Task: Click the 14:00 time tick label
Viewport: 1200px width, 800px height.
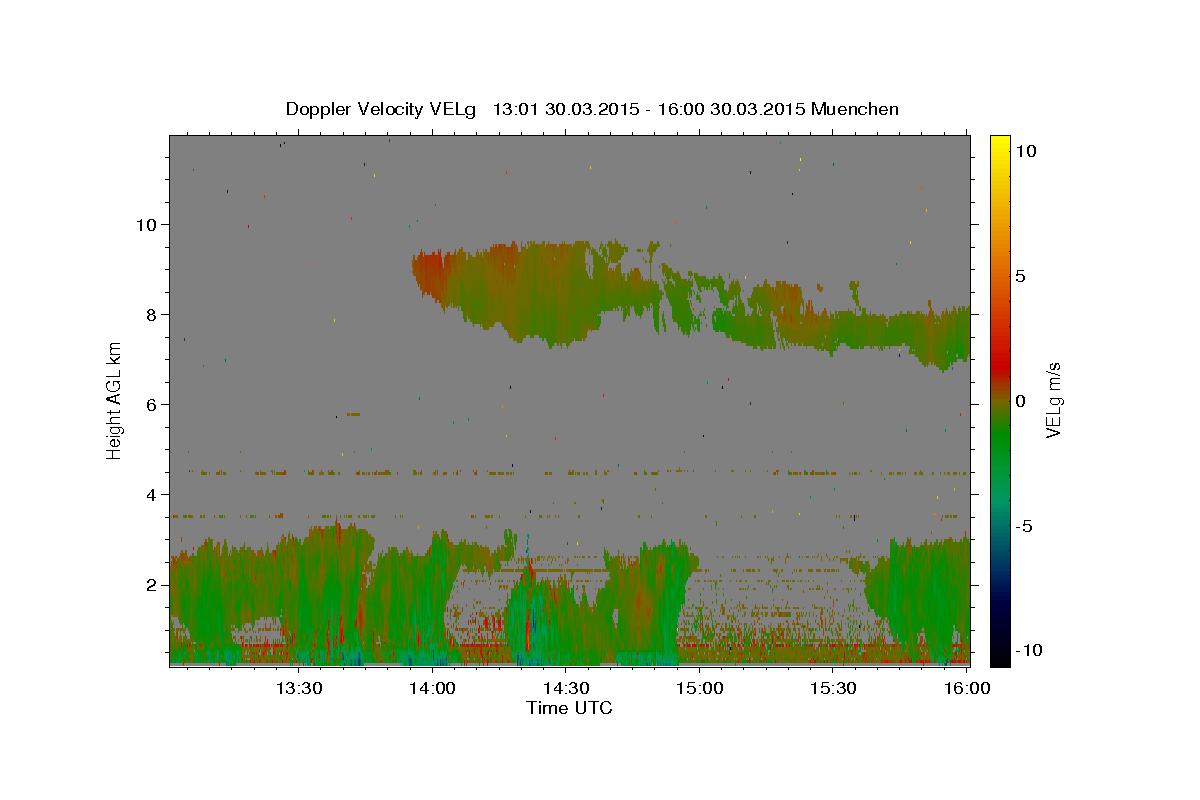Action: [x=433, y=688]
